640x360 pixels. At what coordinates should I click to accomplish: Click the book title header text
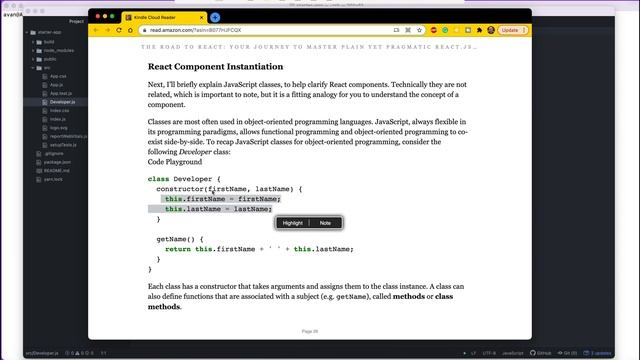(x=309, y=47)
